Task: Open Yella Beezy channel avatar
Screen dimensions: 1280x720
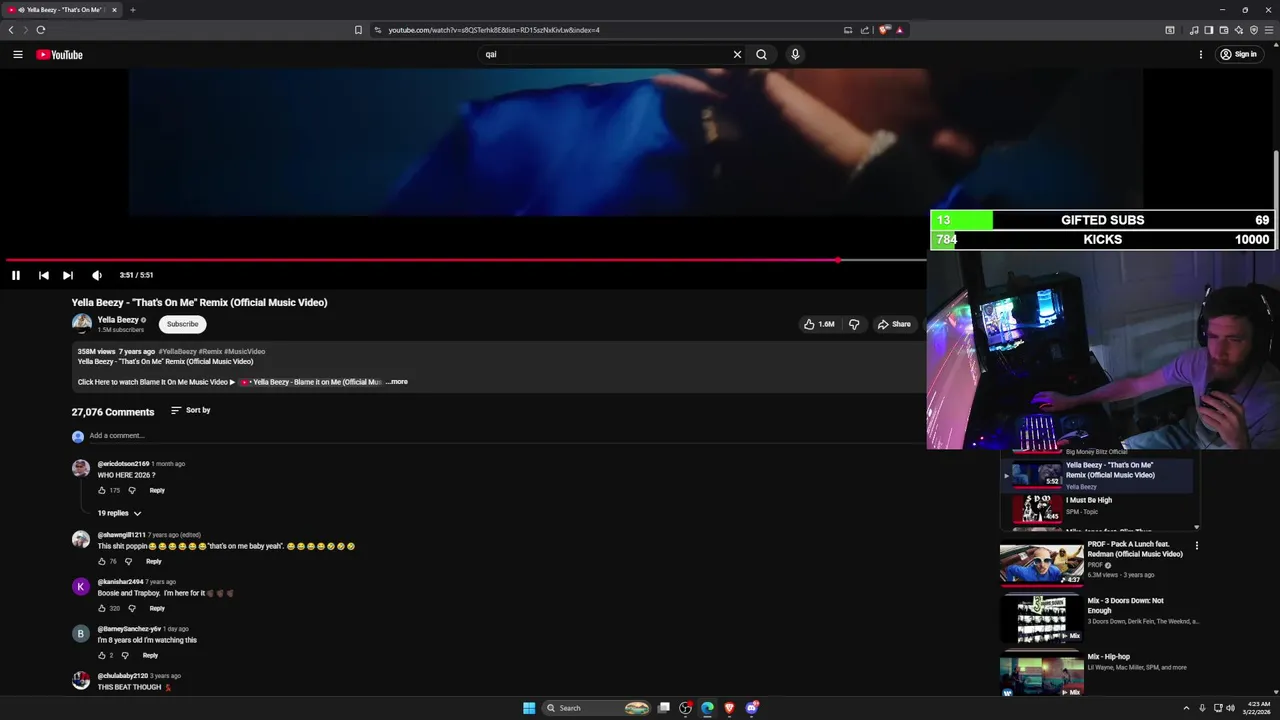Action: 82,323
